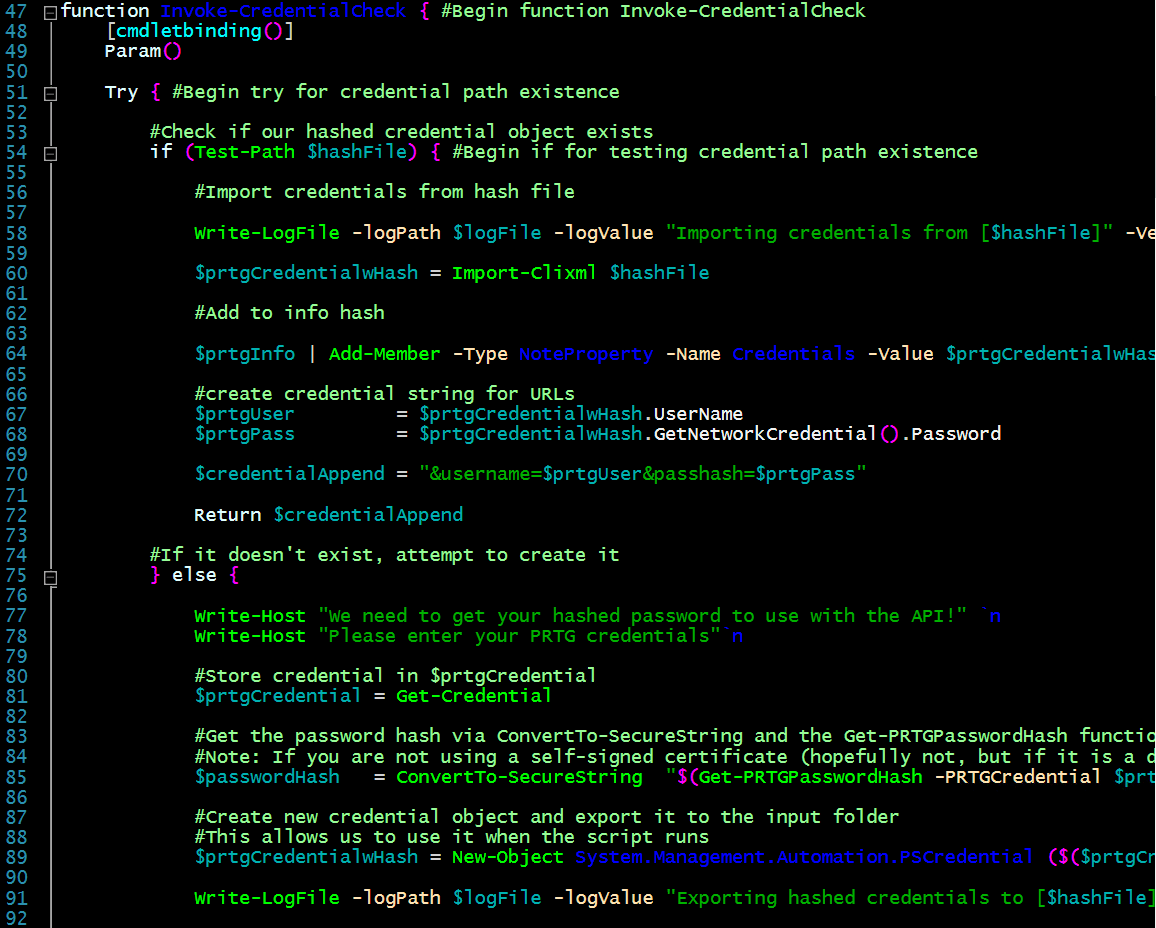Screen dimensions: 1156x928
Task: Click line number 47
Action: tap(17, 11)
